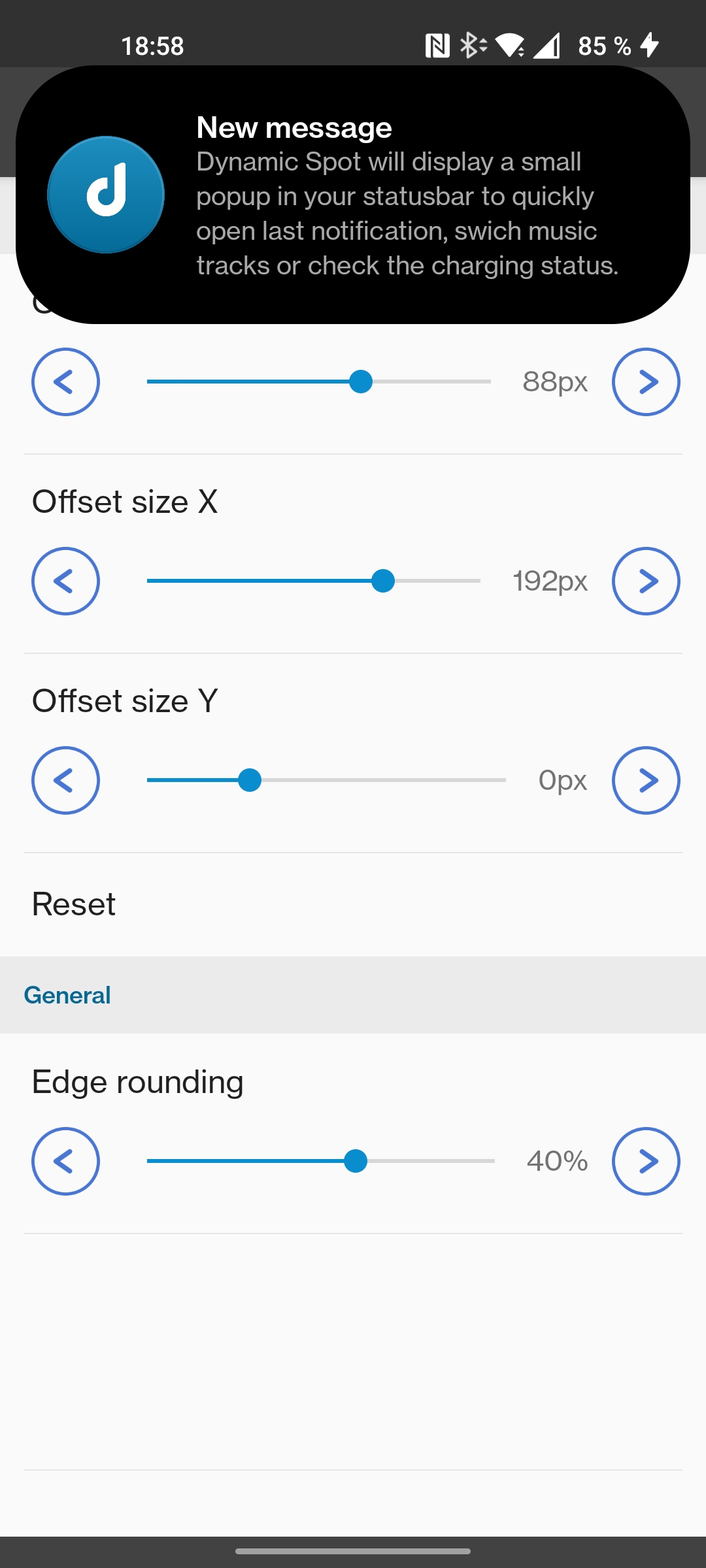
Task: Open the New message notification popup
Action: coord(405,196)
